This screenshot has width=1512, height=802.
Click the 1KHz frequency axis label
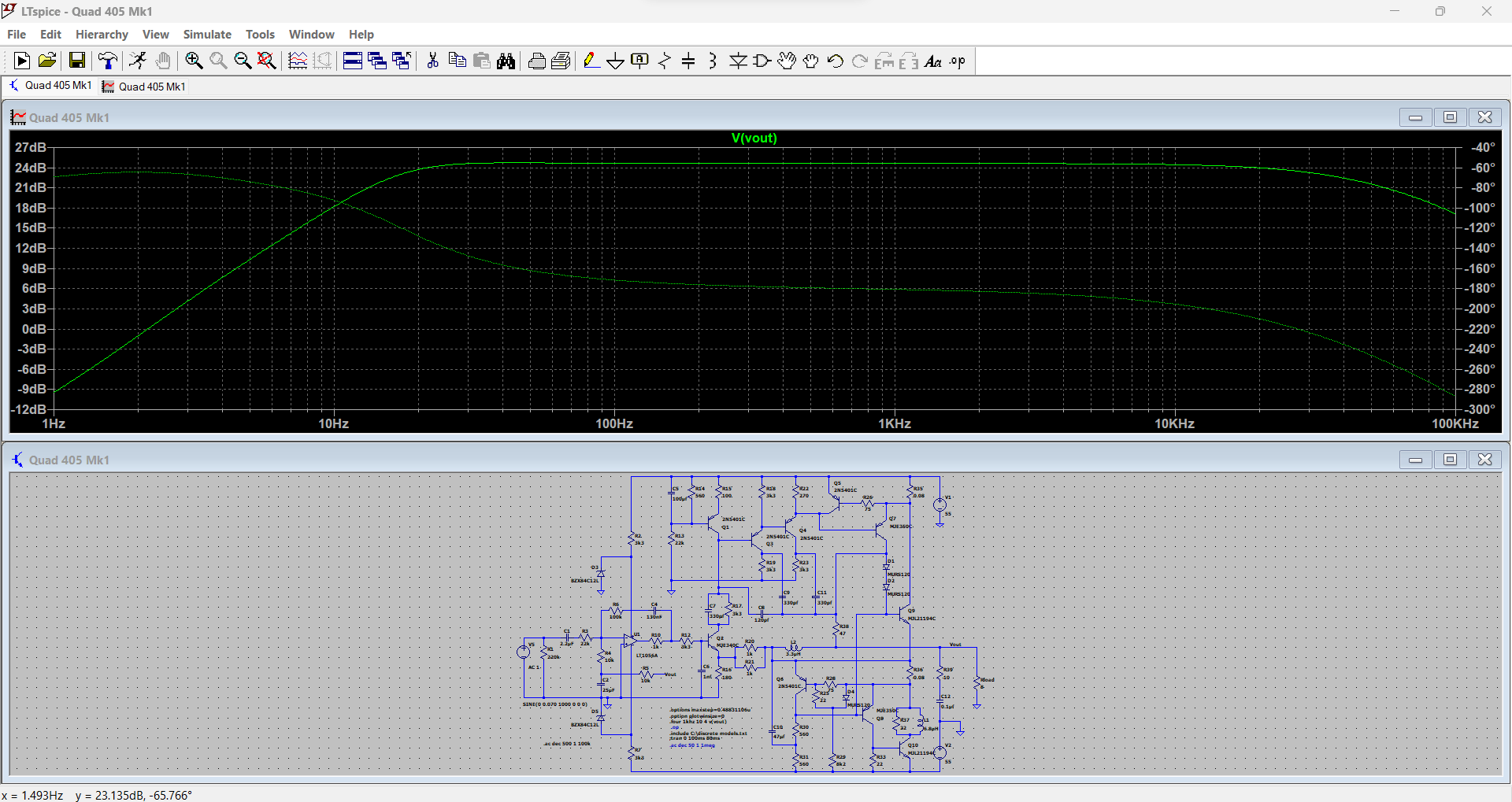pyautogui.click(x=895, y=423)
